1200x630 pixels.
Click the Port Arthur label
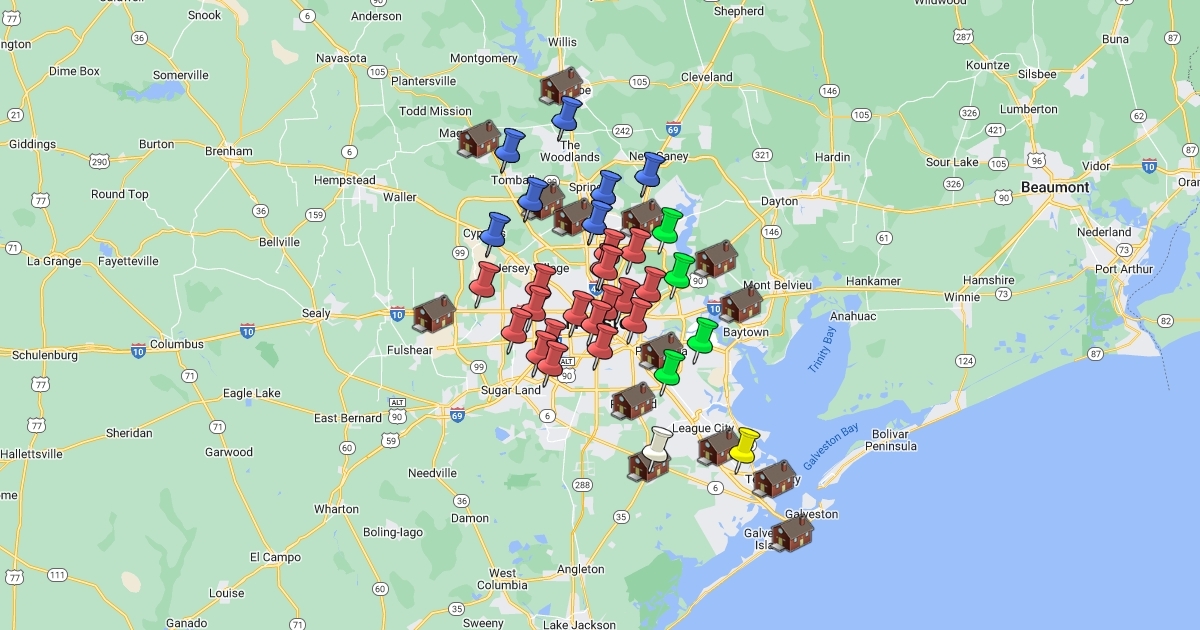pos(1124,269)
